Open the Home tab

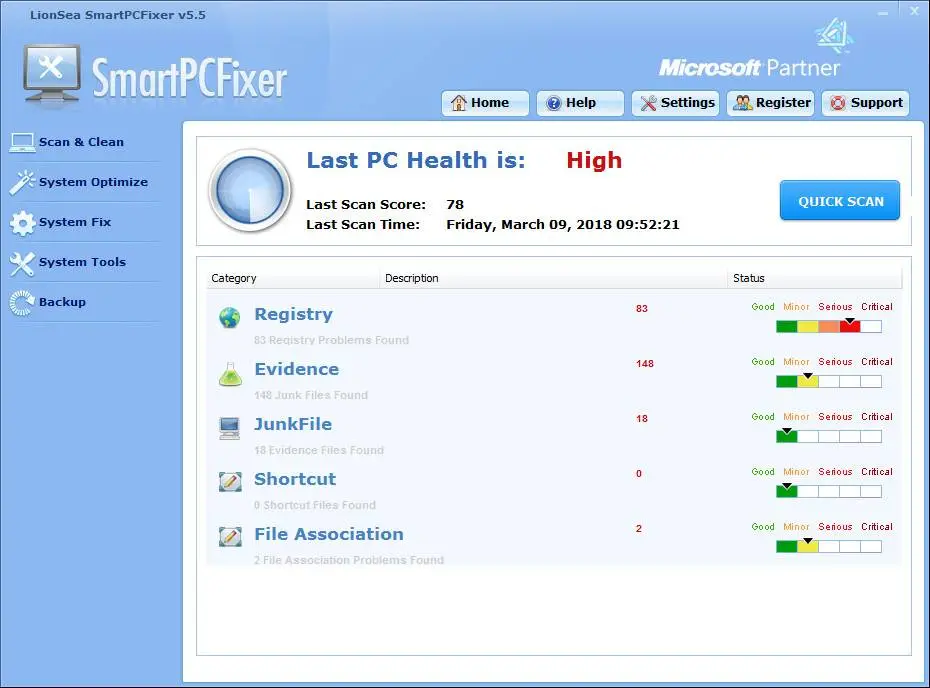point(485,103)
